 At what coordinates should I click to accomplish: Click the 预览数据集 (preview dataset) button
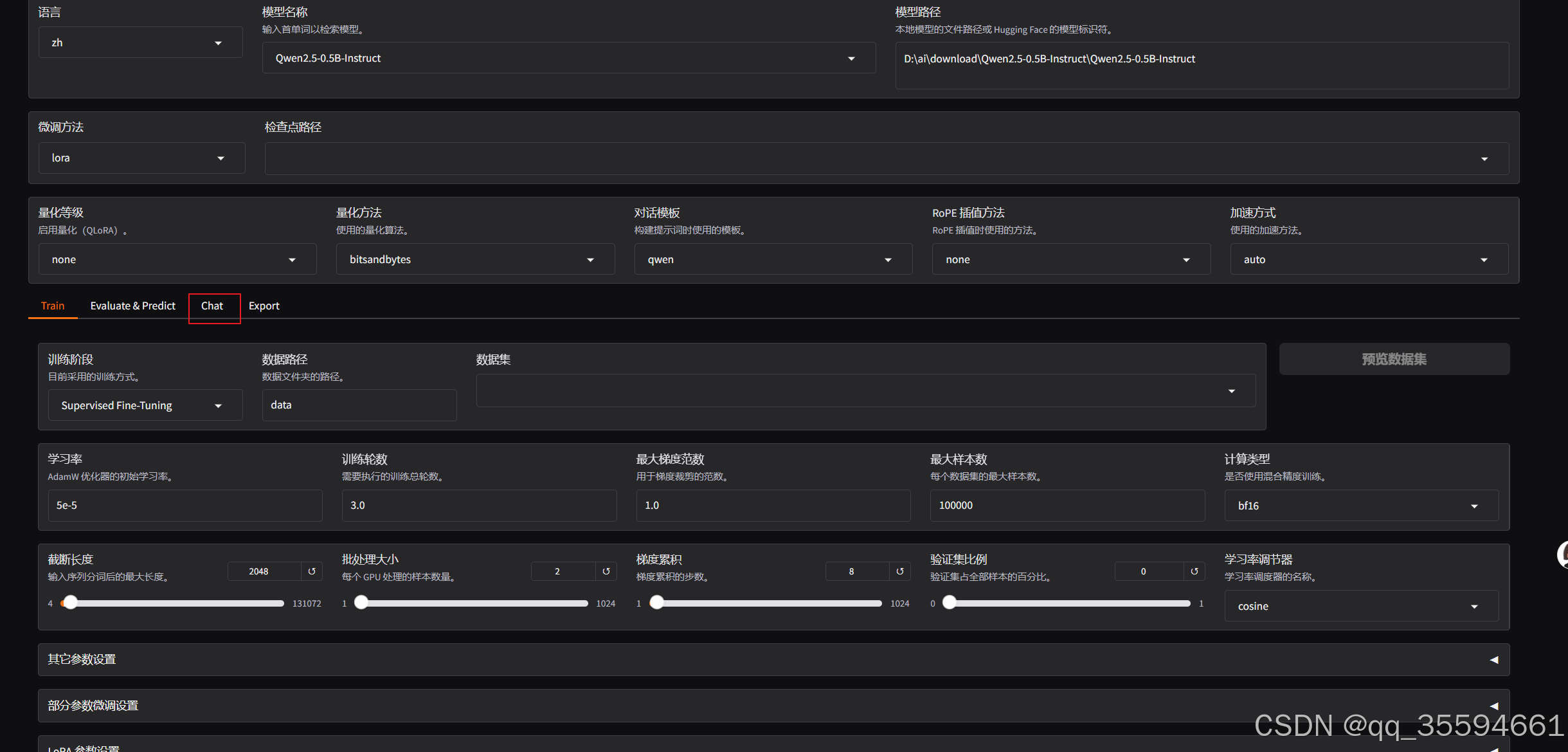click(x=1394, y=359)
